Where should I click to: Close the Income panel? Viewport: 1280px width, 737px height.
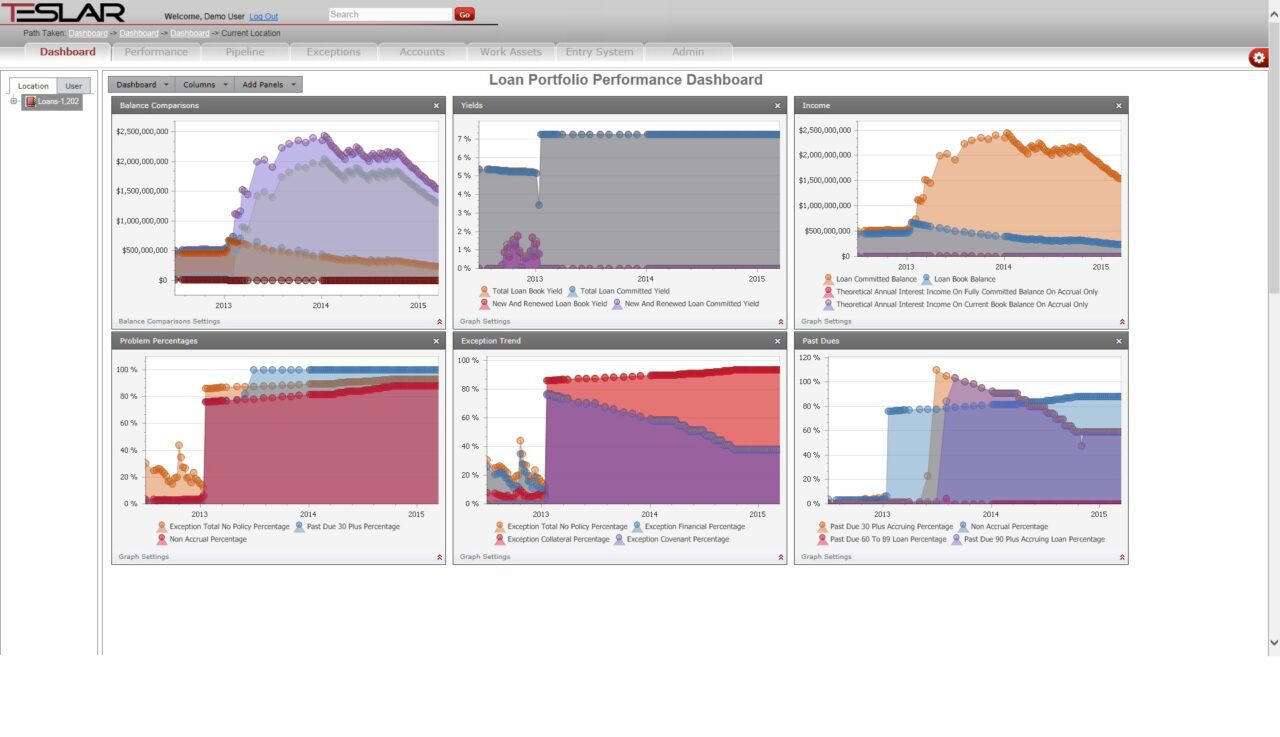click(1119, 105)
